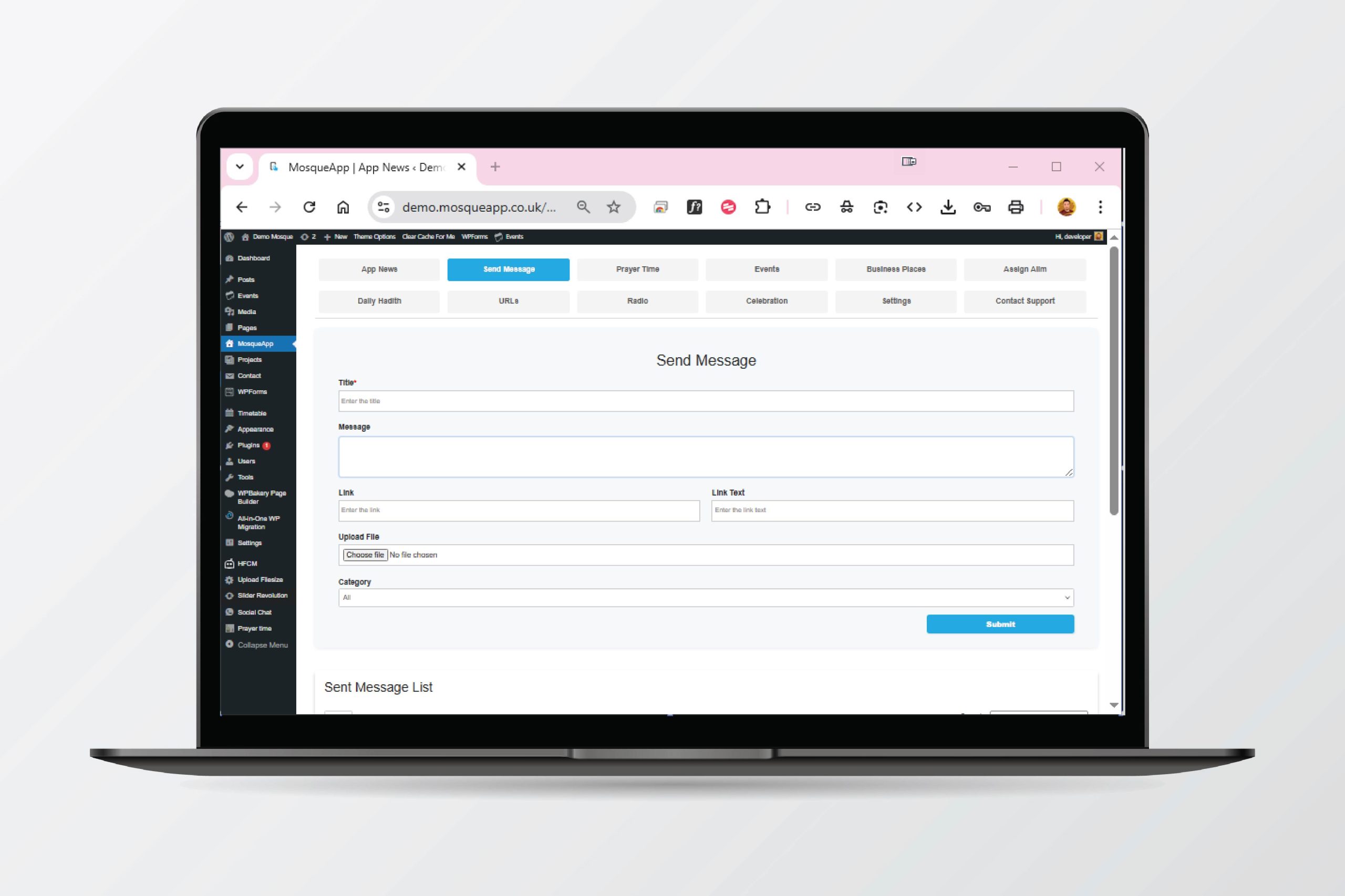Click the Choose file button
1345x896 pixels.
pyautogui.click(x=365, y=555)
